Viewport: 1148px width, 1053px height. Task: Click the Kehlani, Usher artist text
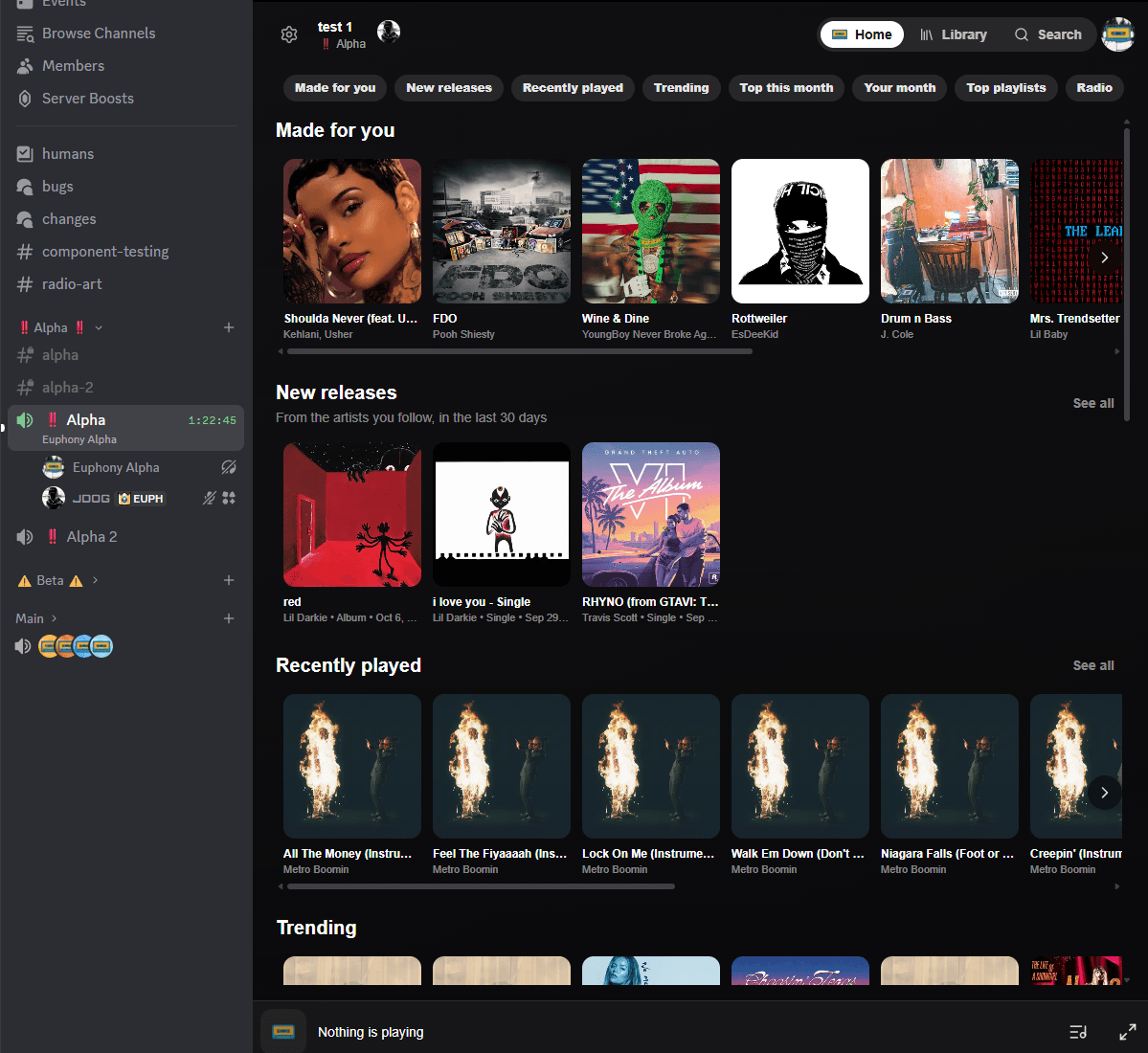[318, 334]
